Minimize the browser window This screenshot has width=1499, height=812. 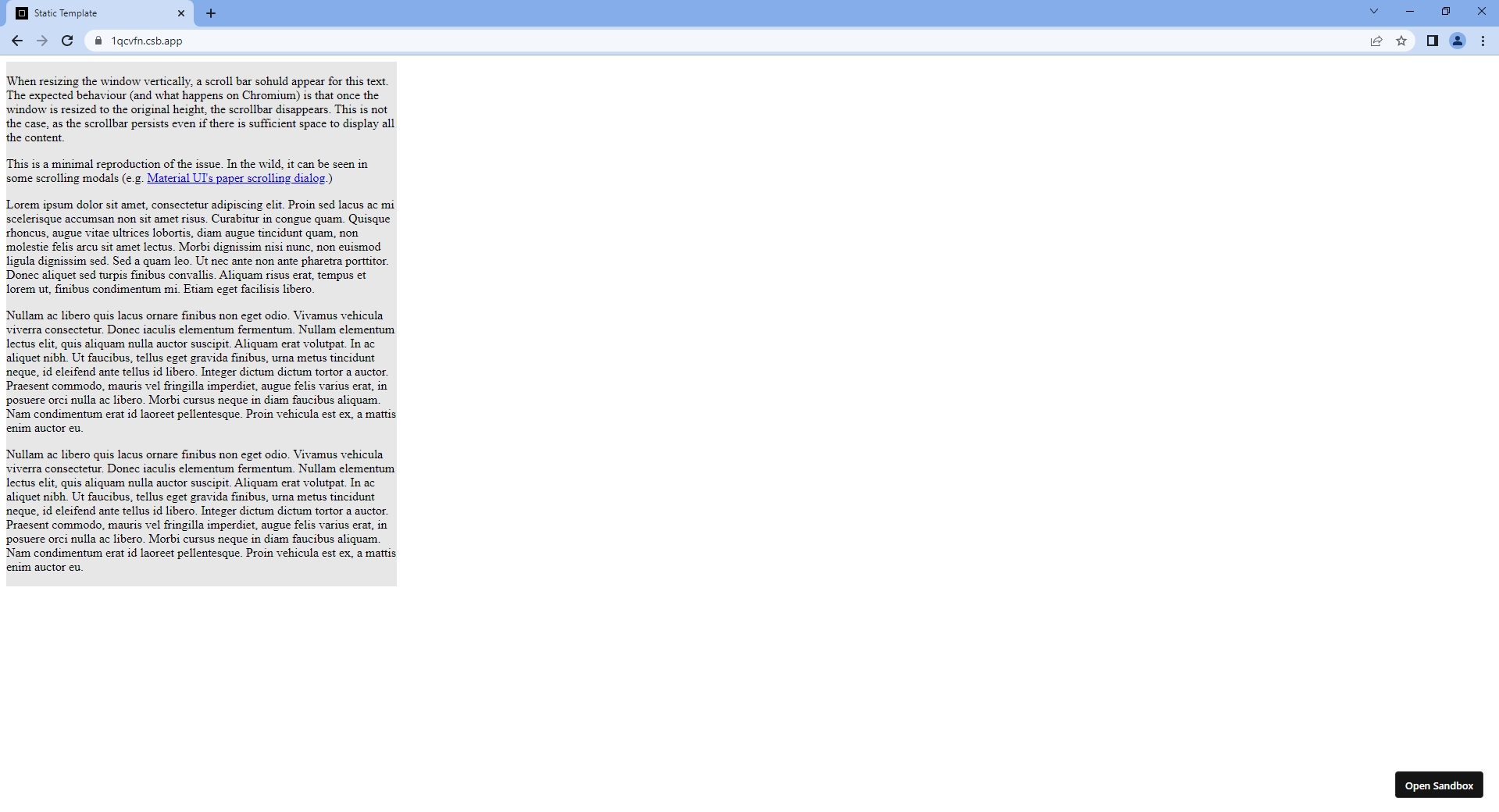click(1410, 11)
